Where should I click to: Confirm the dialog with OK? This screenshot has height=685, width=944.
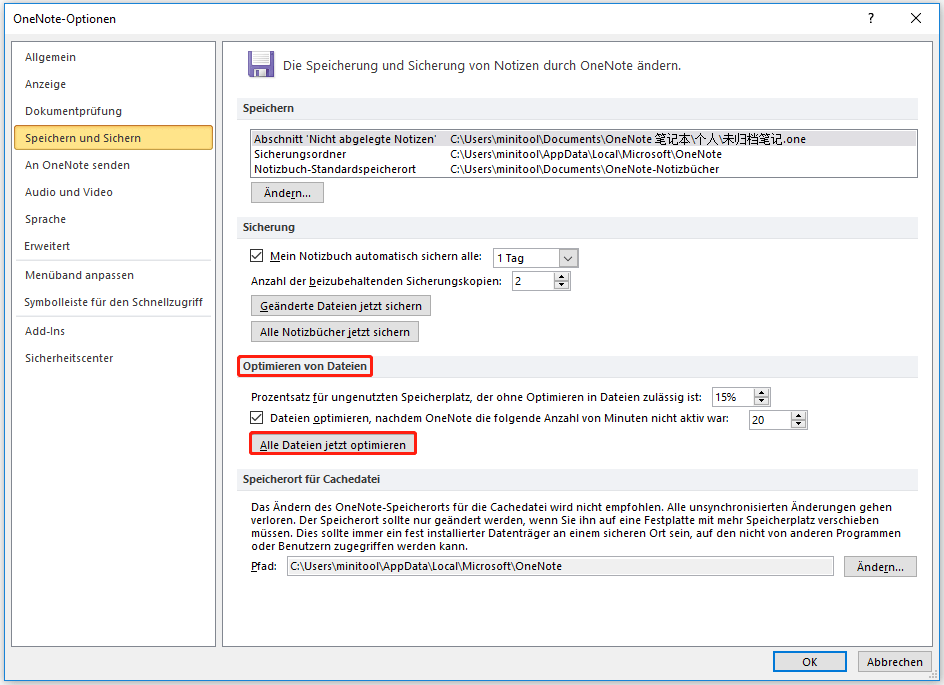[810, 662]
